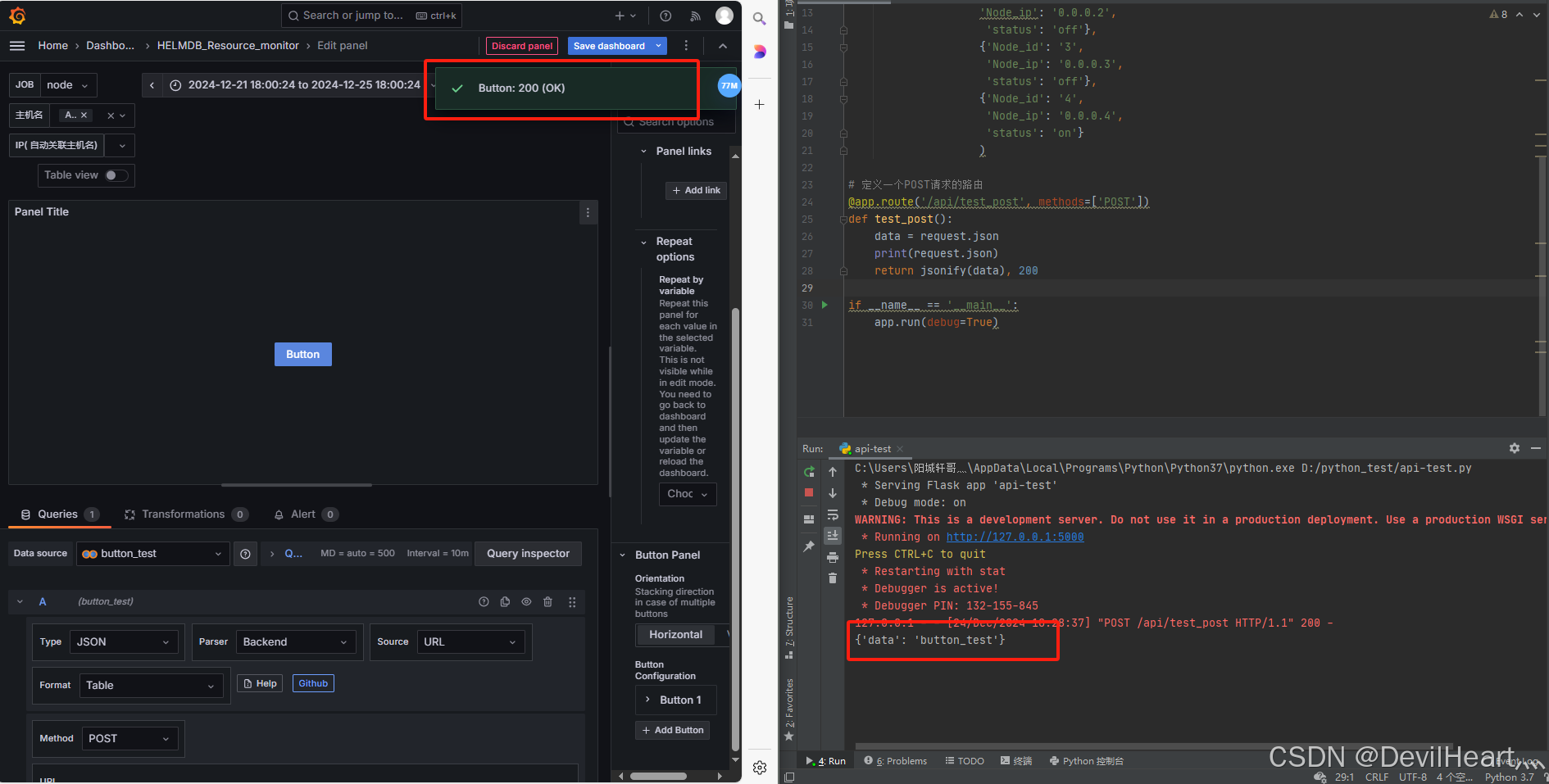Open the Type JSON dropdown
Screen dimensions: 1549x784
(x=124, y=642)
